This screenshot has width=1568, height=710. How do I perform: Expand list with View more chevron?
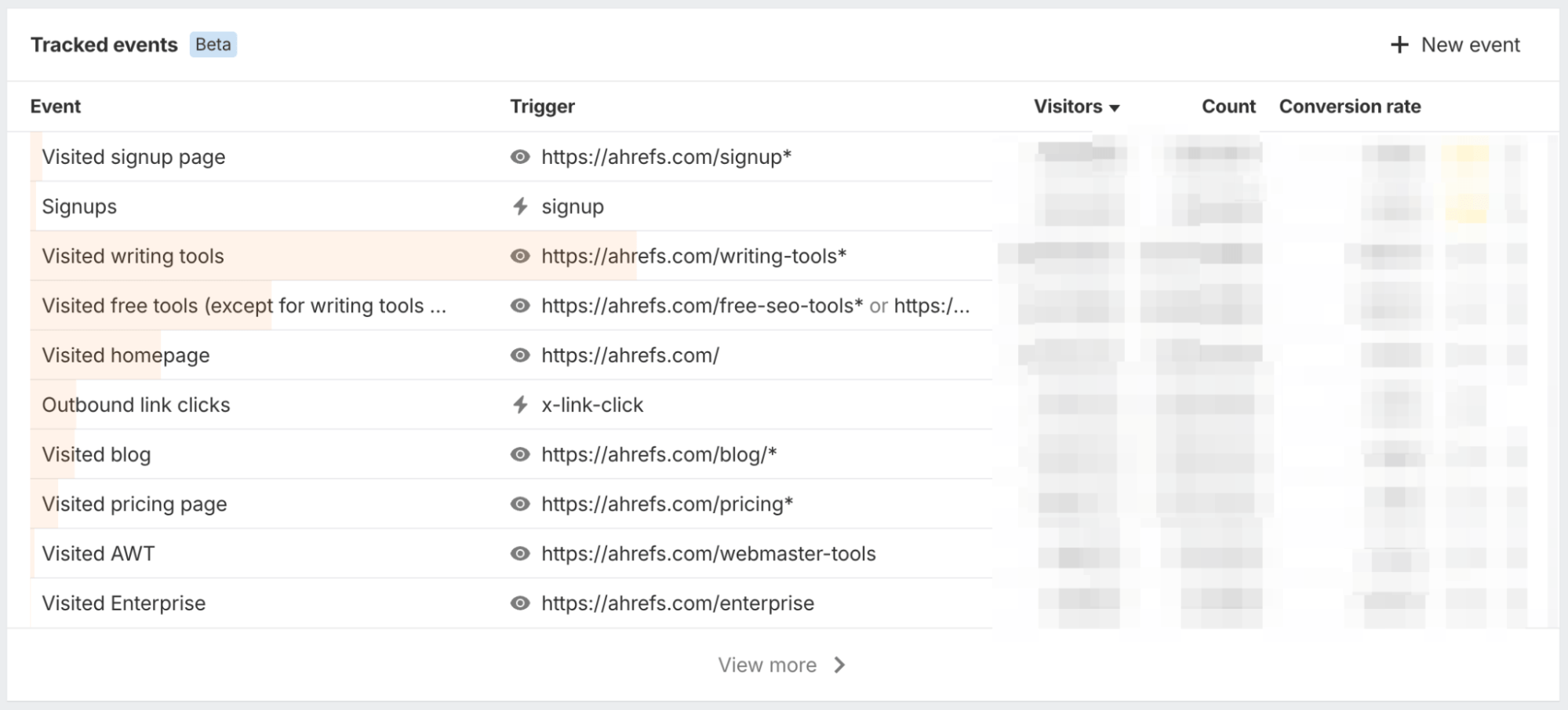(x=840, y=665)
